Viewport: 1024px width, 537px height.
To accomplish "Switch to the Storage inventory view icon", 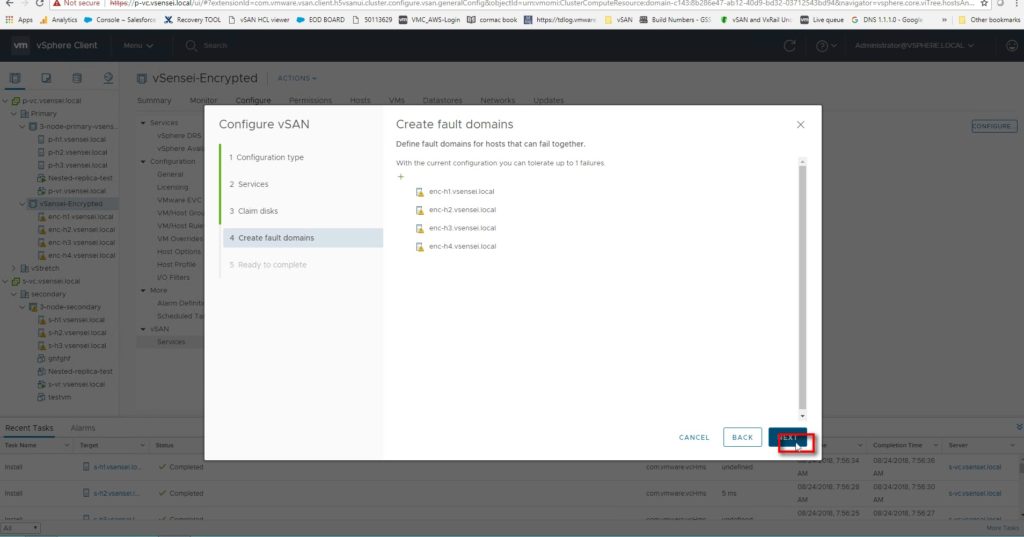I will tap(76, 78).
